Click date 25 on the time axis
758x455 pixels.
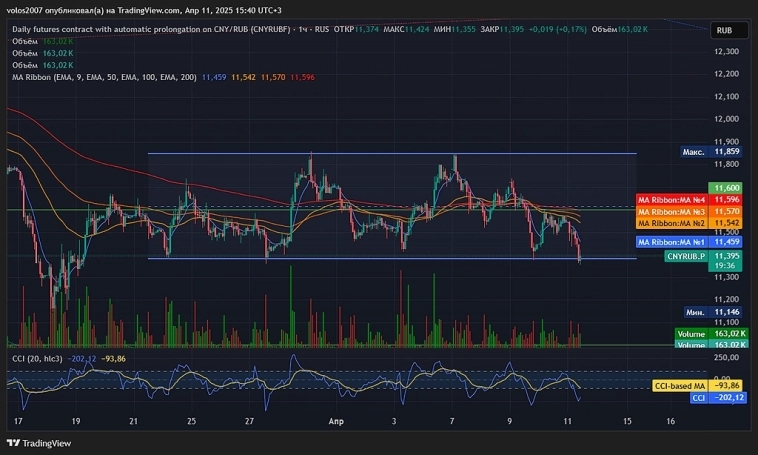click(x=191, y=422)
